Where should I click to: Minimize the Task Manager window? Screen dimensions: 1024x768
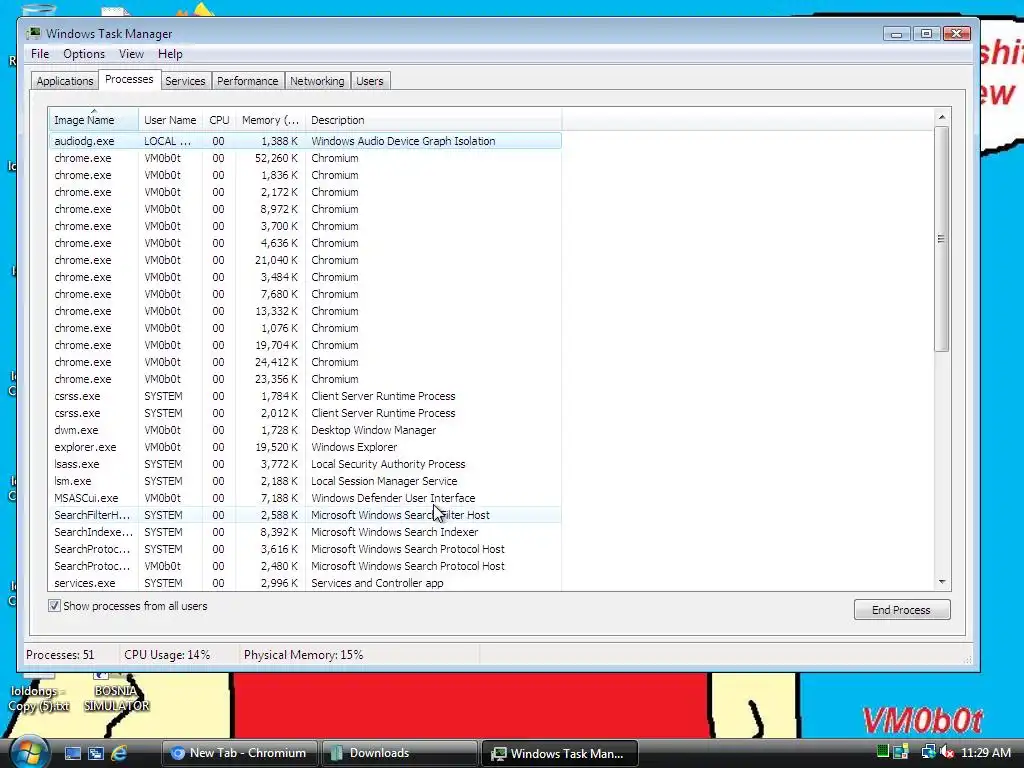pyautogui.click(x=897, y=33)
